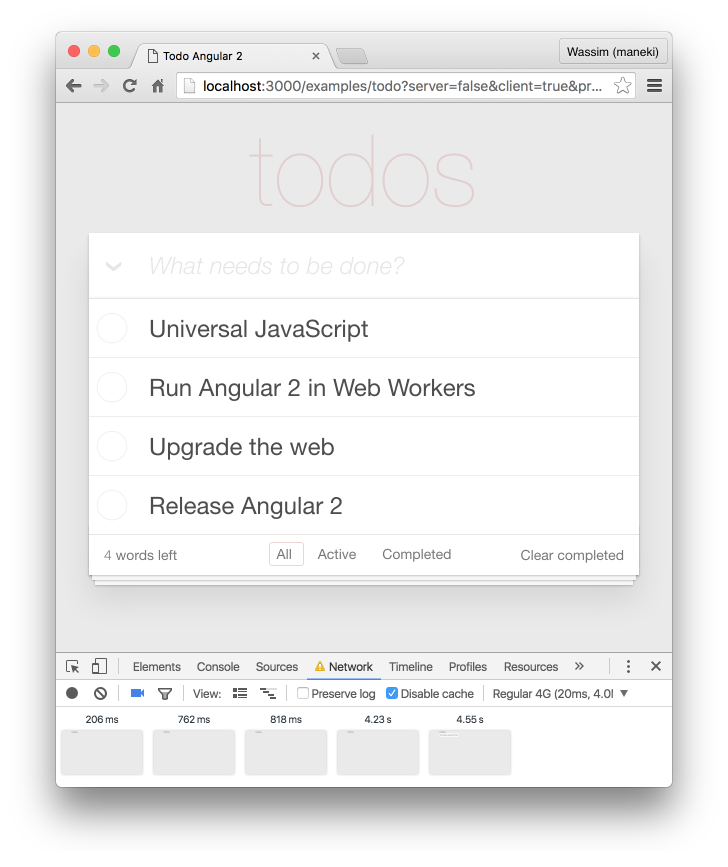Reload the page with the refresh icon

130,86
